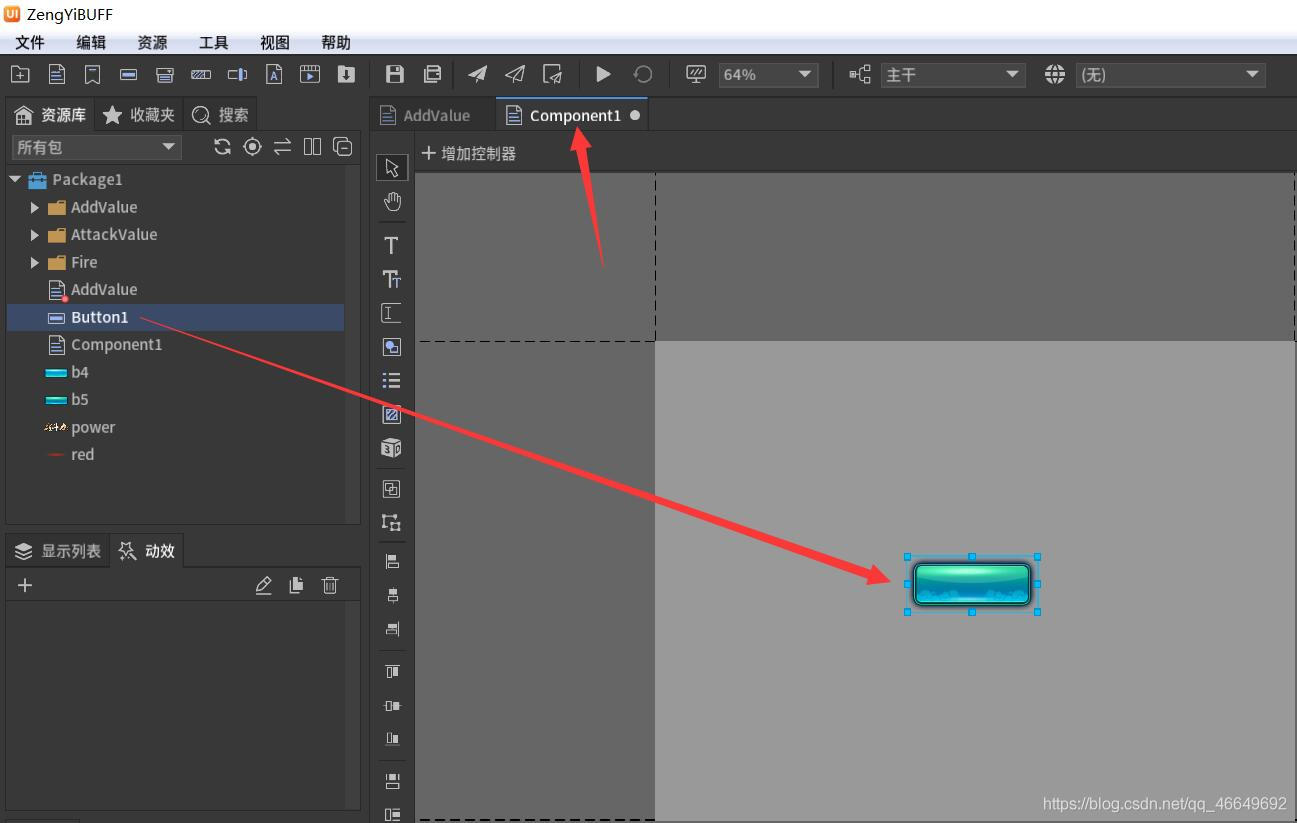The height and width of the screenshot is (823, 1297).
Task: Switch to the 搜索 search tab
Action: (220, 115)
